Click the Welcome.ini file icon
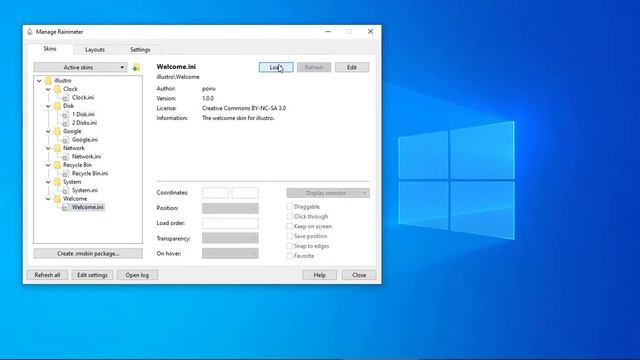640x360 pixels. pyautogui.click(x=65, y=207)
